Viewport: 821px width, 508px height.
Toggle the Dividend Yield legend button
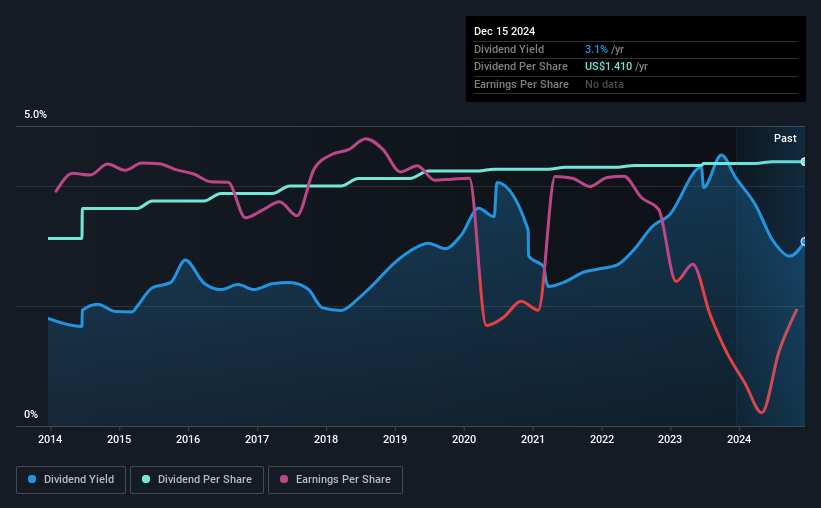coord(71,480)
